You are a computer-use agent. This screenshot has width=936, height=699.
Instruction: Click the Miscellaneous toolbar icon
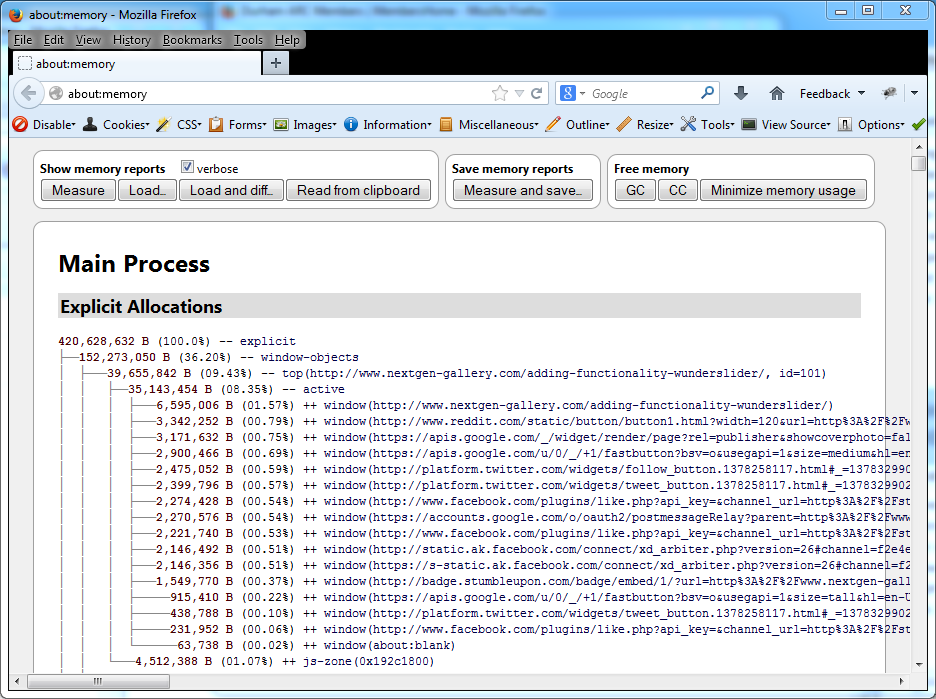coord(446,124)
